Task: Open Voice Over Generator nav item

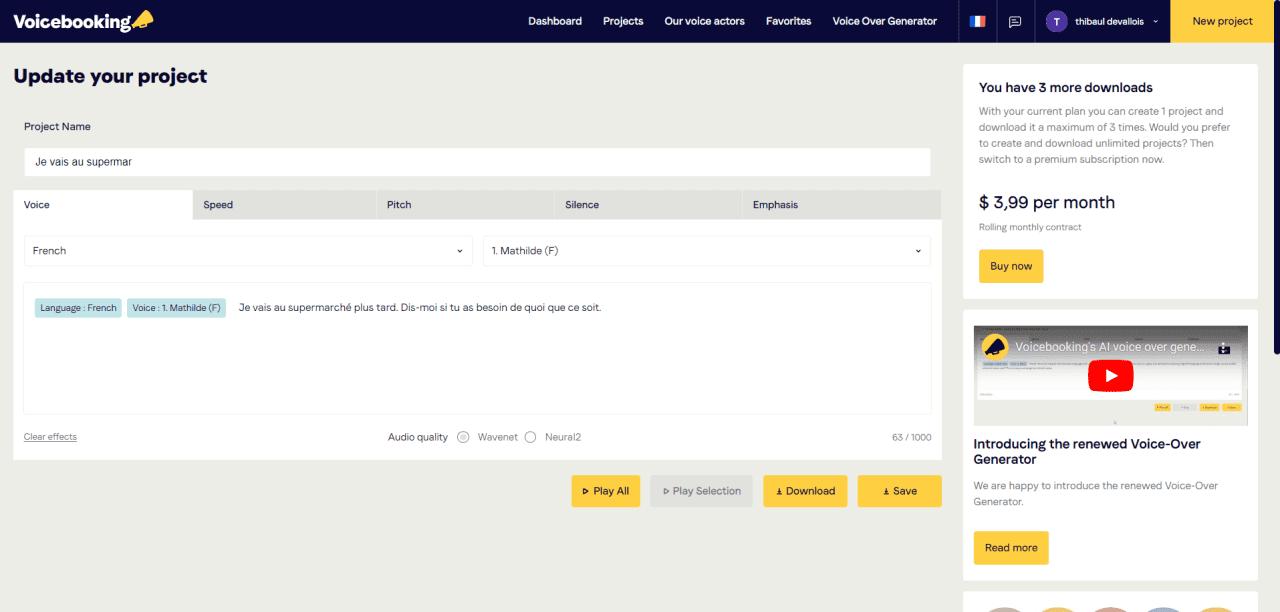Action: 885,21
